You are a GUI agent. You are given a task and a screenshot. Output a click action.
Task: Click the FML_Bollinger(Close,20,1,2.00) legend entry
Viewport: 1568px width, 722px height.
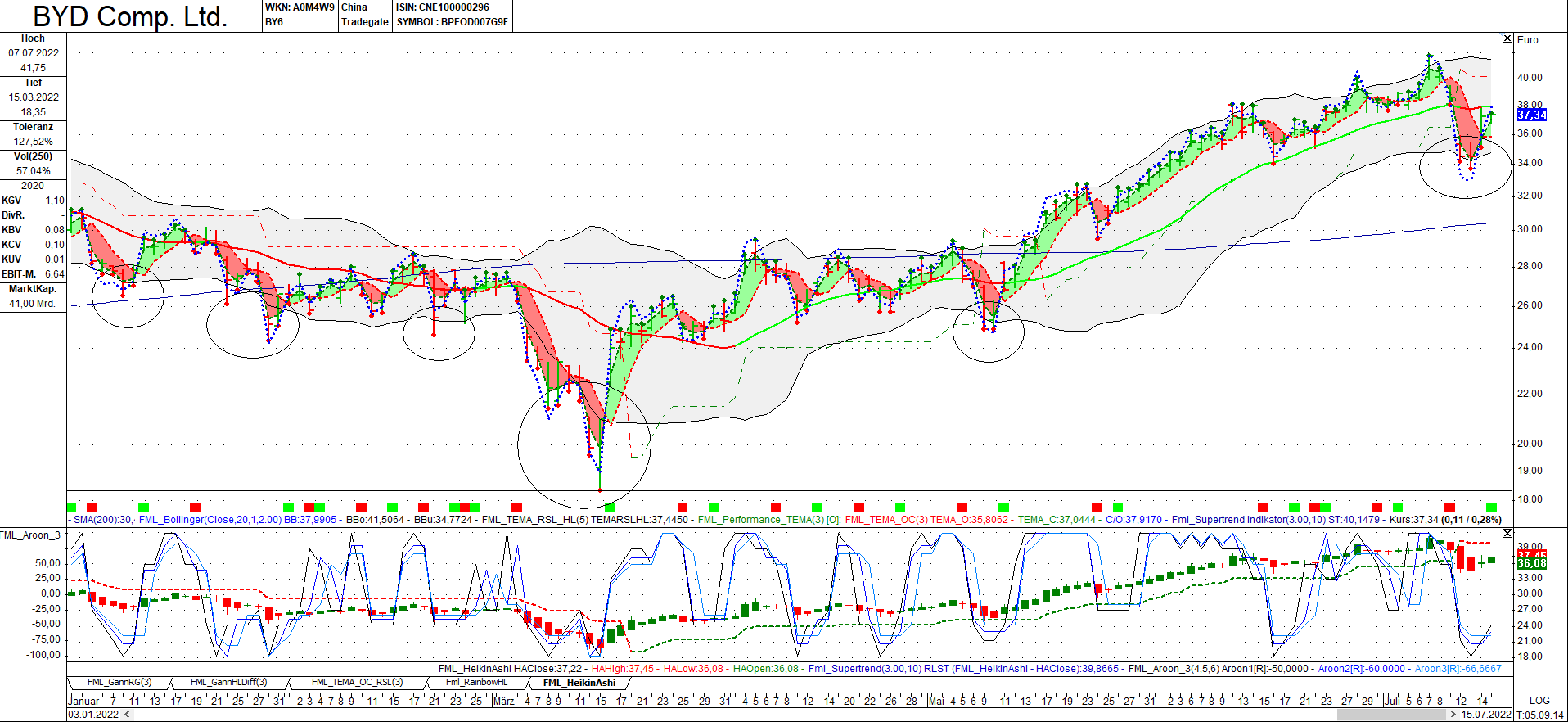click(210, 520)
